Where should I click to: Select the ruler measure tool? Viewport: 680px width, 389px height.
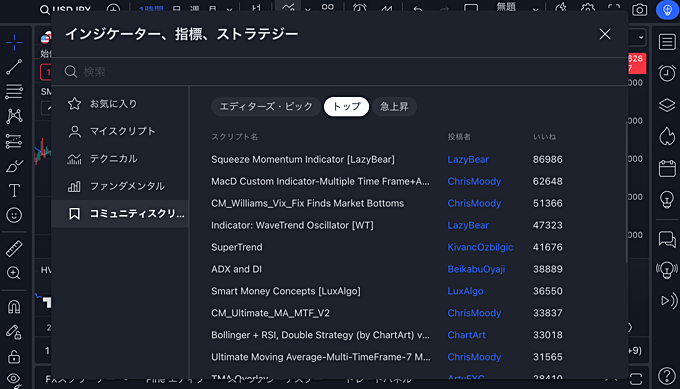point(14,248)
